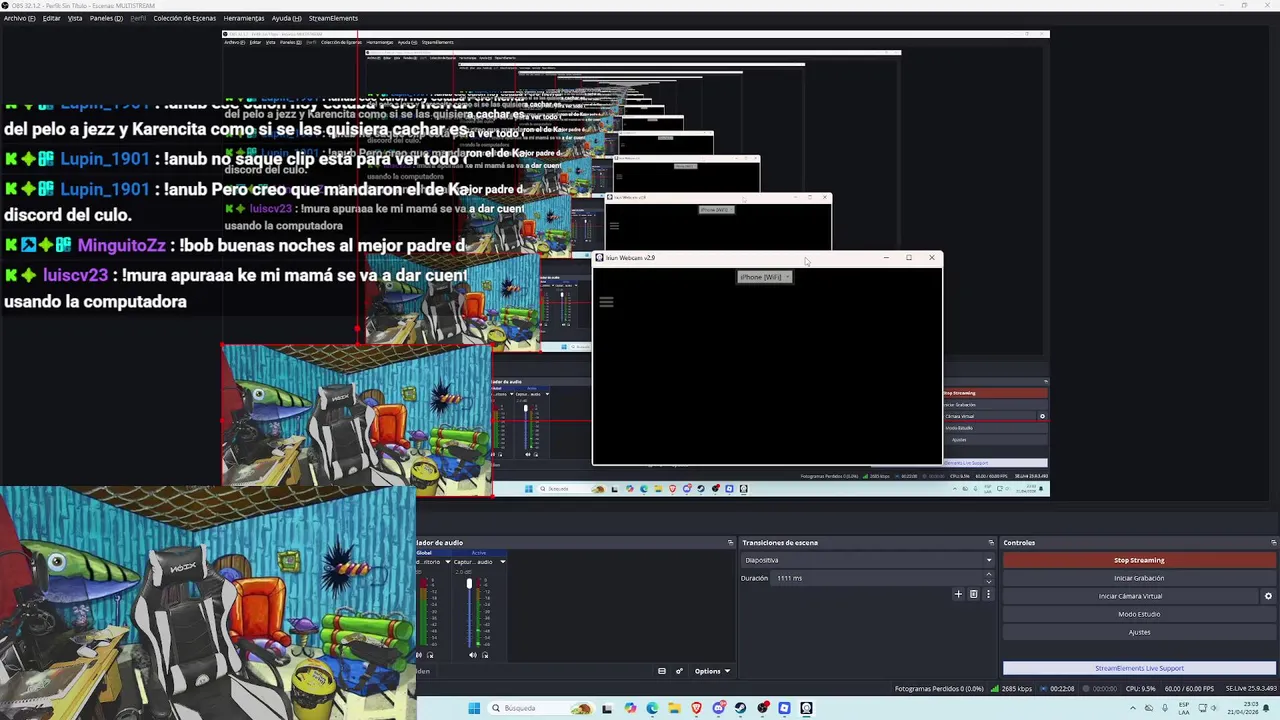Open notifications bell in system tray
The height and width of the screenshot is (720, 1280).
click(1266, 708)
